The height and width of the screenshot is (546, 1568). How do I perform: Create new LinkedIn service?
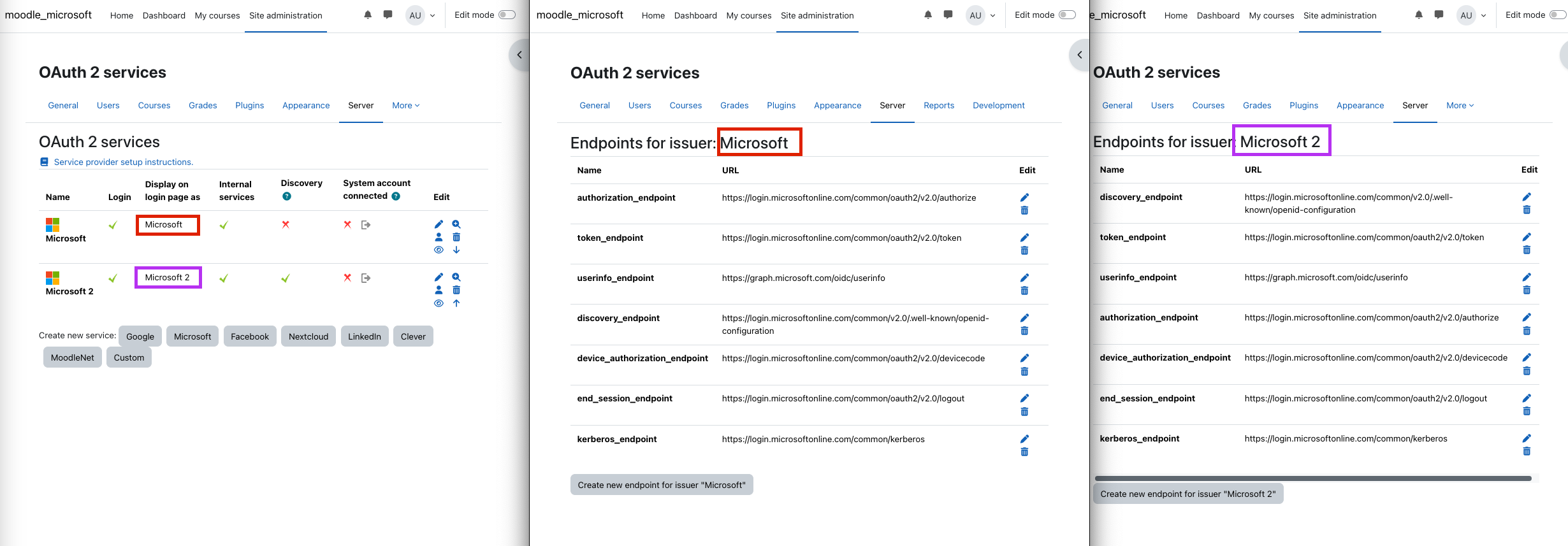(x=365, y=336)
